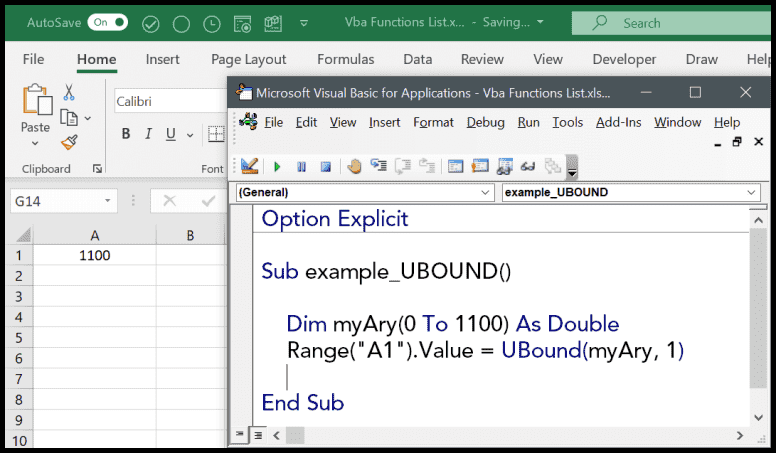This screenshot has height=453, width=776.
Task: Switch to the Page Layout ribbon tab
Action: [x=248, y=59]
